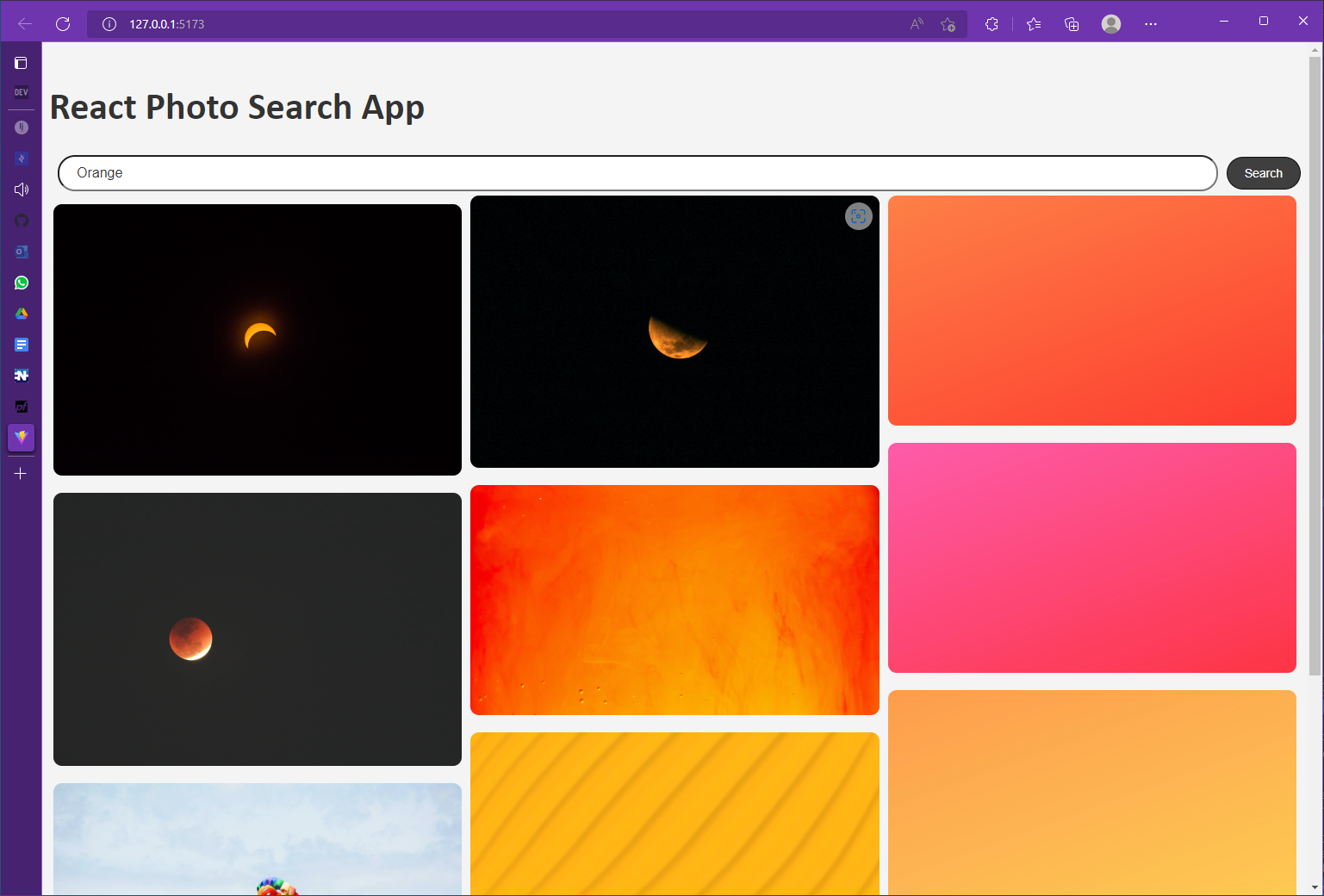This screenshot has height=896, width=1324.
Task: Open Outlook from the sidebar
Action: tap(21, 252)
